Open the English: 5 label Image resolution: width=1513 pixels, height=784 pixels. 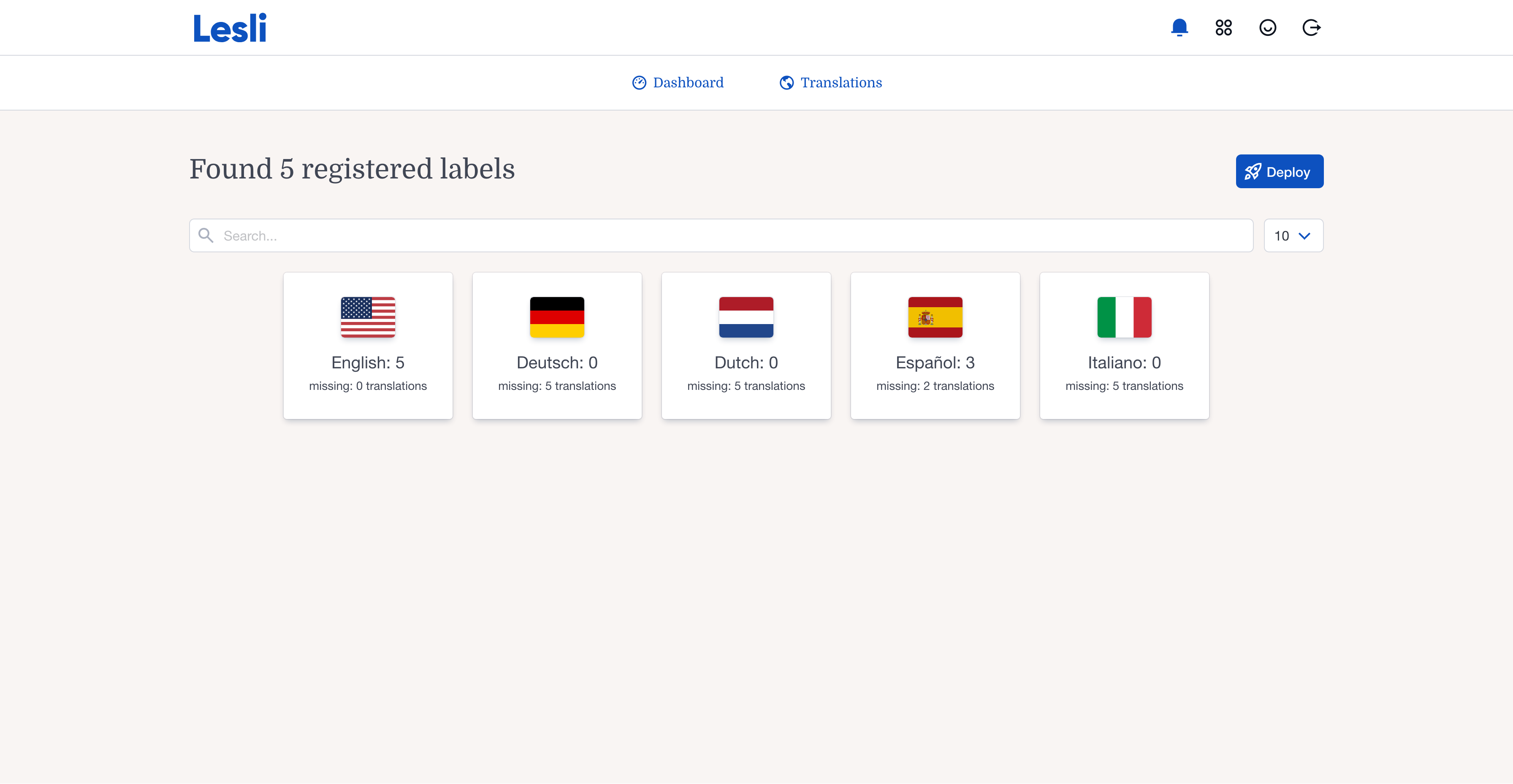coord(368,362)
